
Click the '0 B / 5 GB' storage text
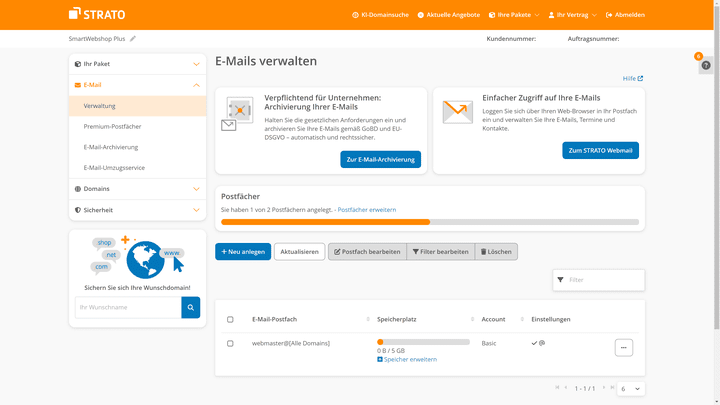(x=391, y=351)
